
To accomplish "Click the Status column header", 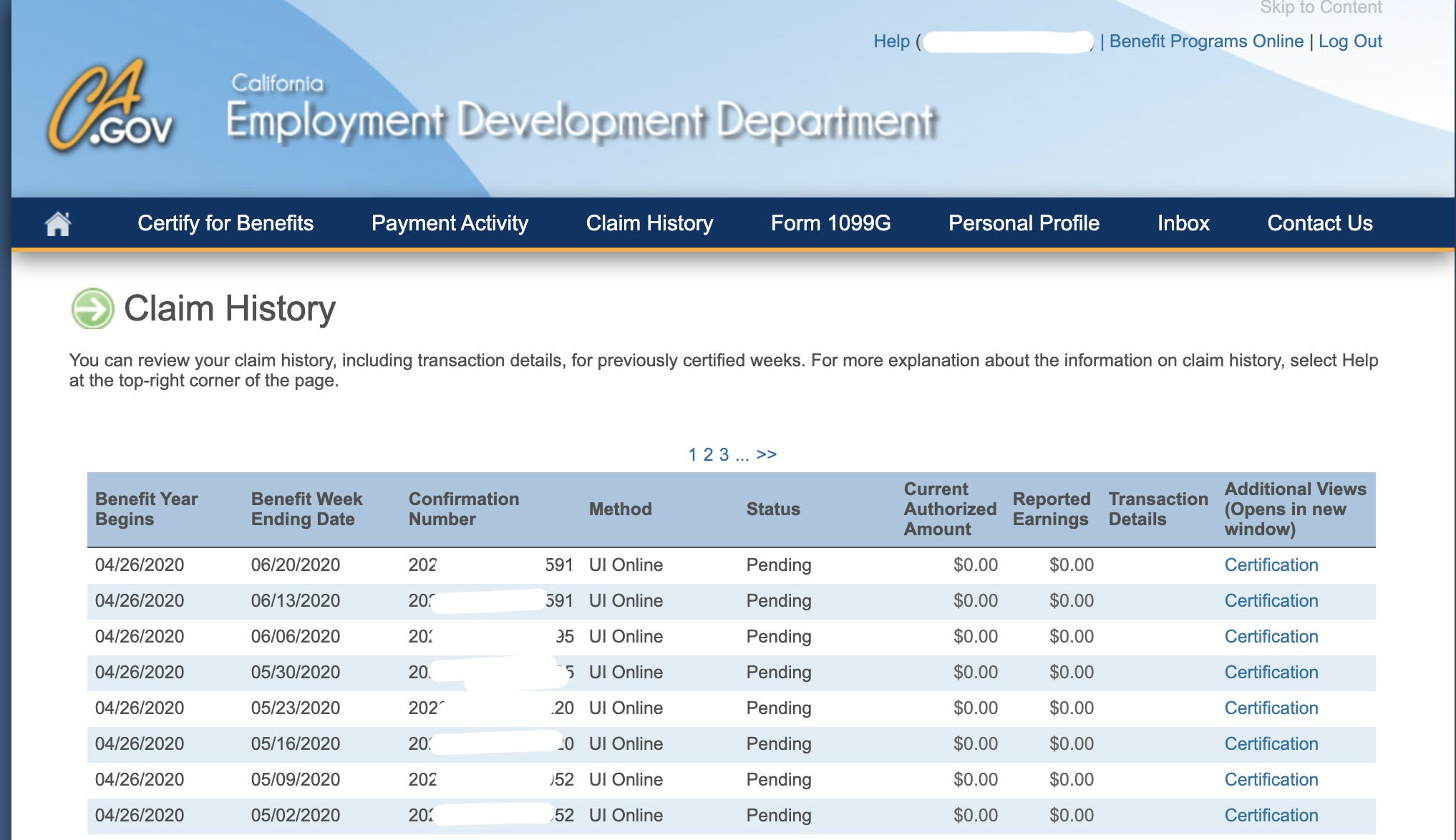I will click(773, 509).
